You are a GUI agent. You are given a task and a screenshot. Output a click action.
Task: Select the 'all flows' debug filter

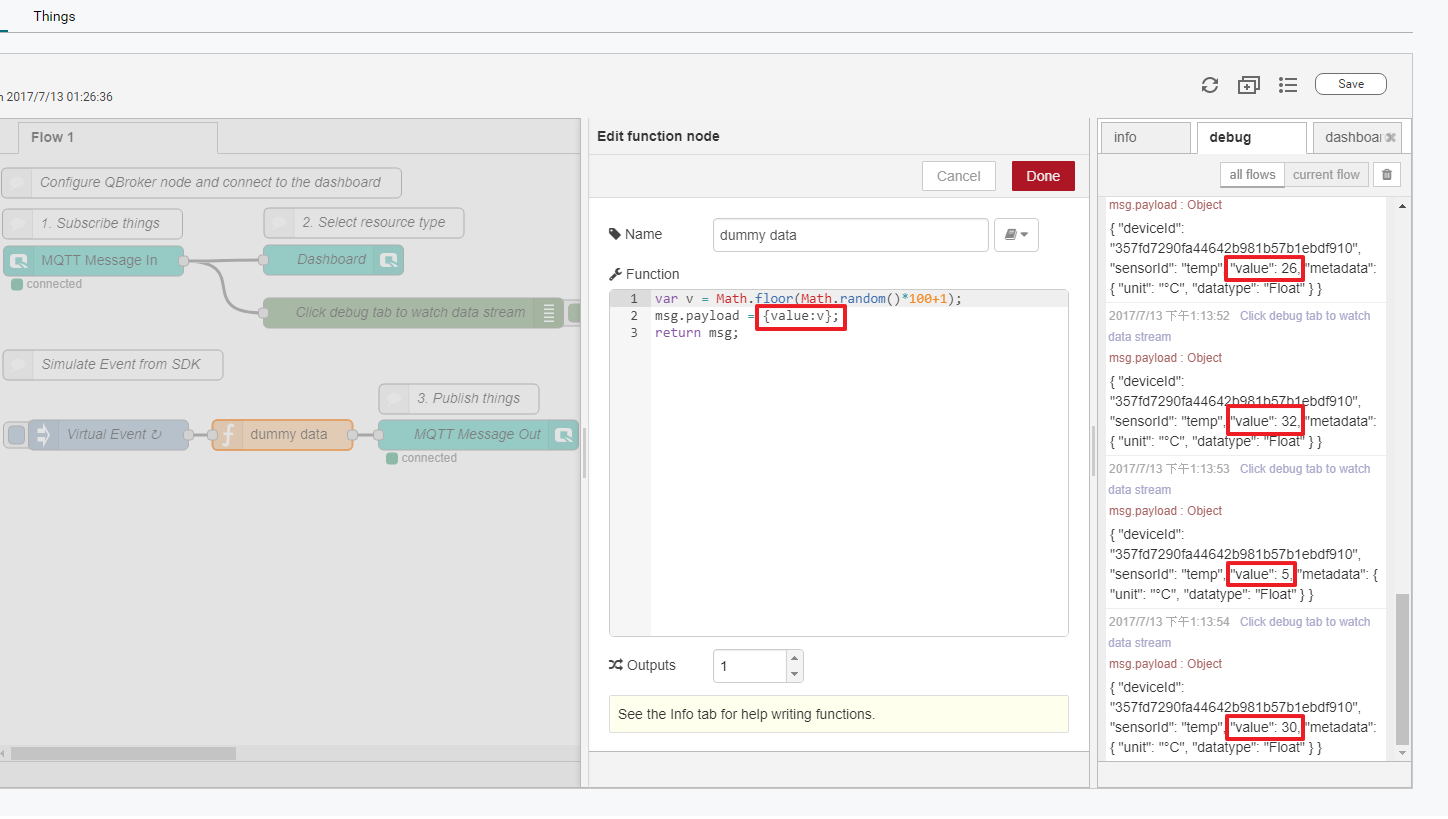(x=1252, y=175)
